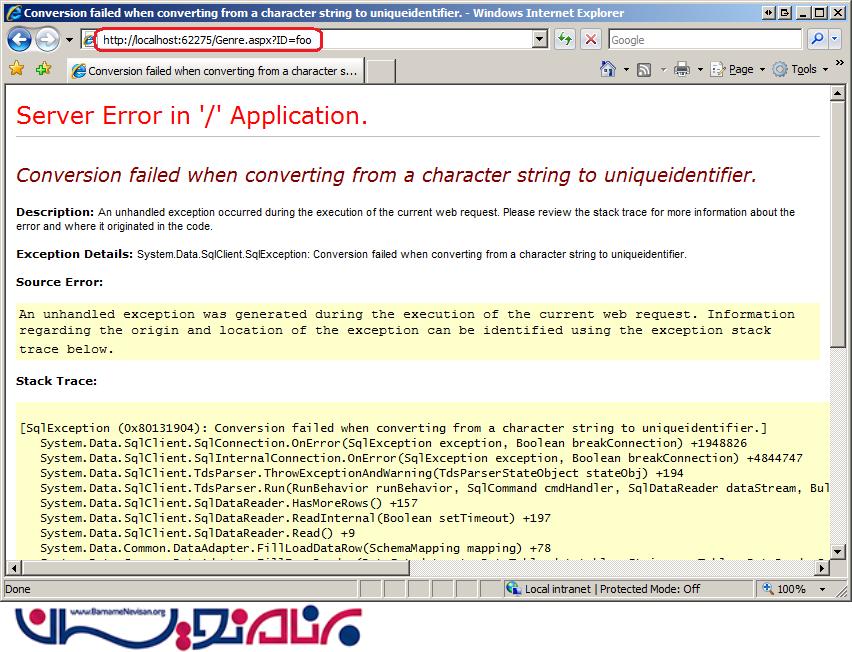The image size is (852, 652).
Task: Click the RSS feeds icon
Action: point(644,69)
